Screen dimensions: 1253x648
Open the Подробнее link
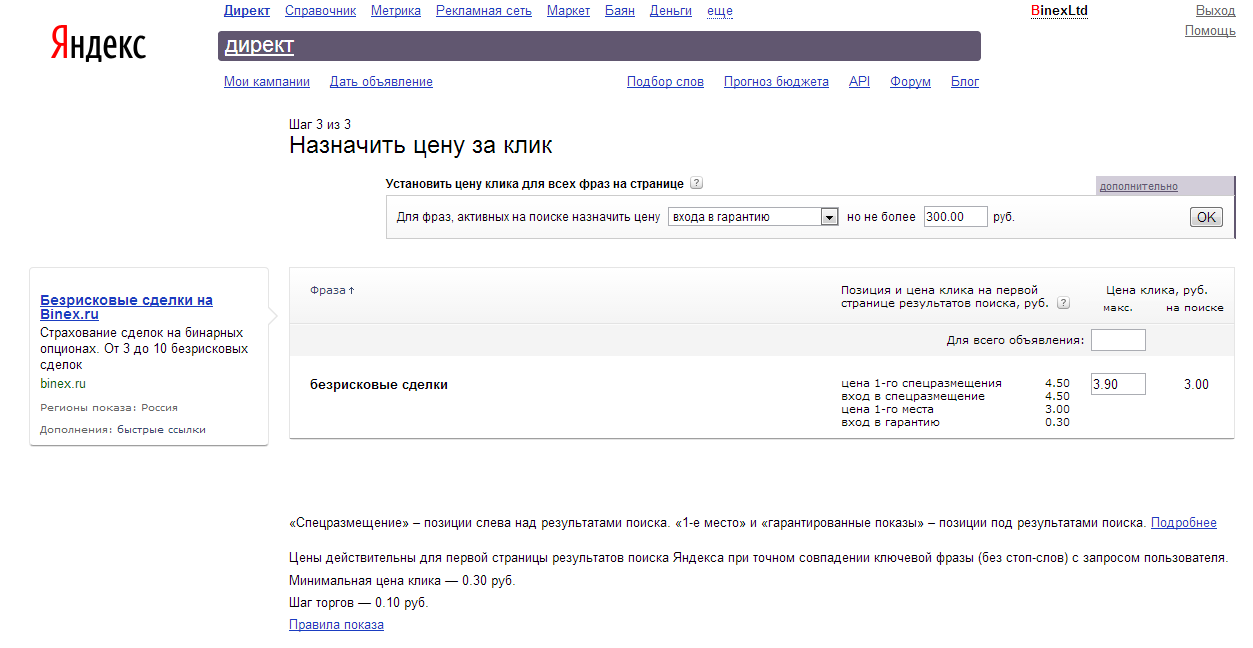tap(1184, 523)
